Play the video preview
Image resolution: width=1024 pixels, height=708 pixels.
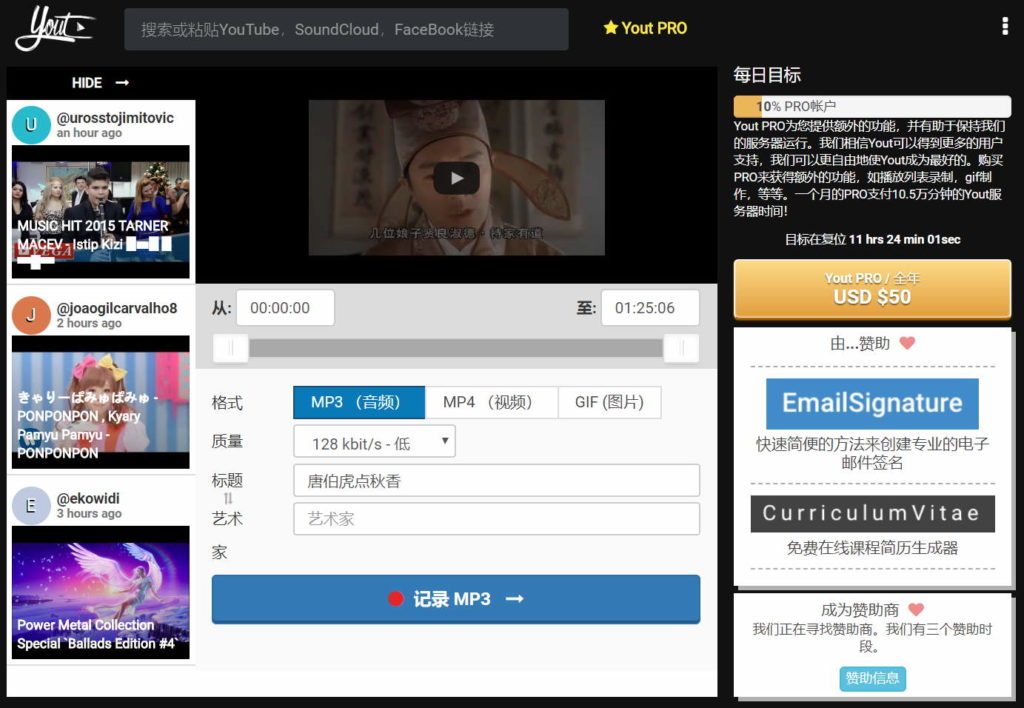pos(456,178)
